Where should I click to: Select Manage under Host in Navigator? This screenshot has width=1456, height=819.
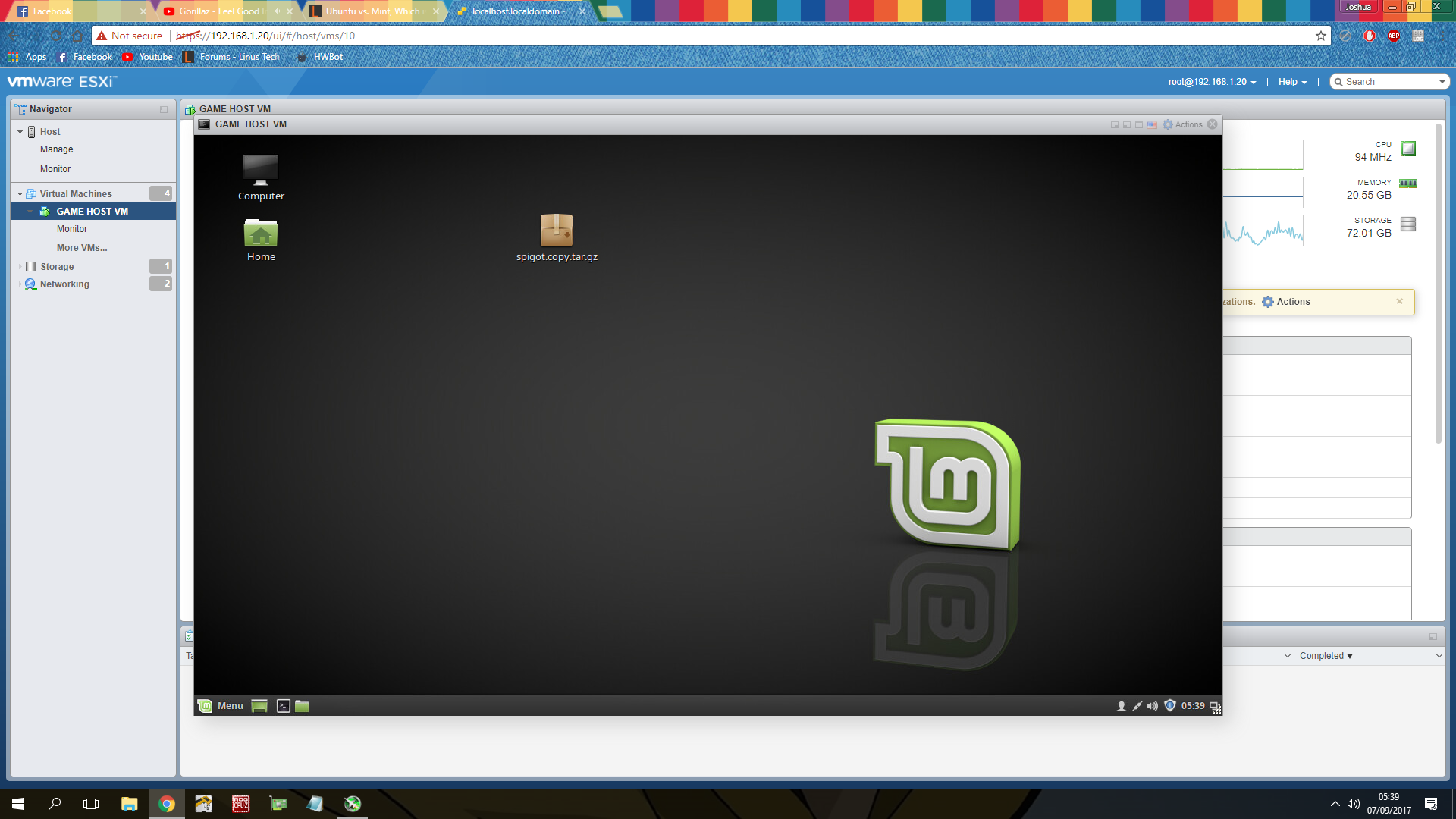pos(57,149)
